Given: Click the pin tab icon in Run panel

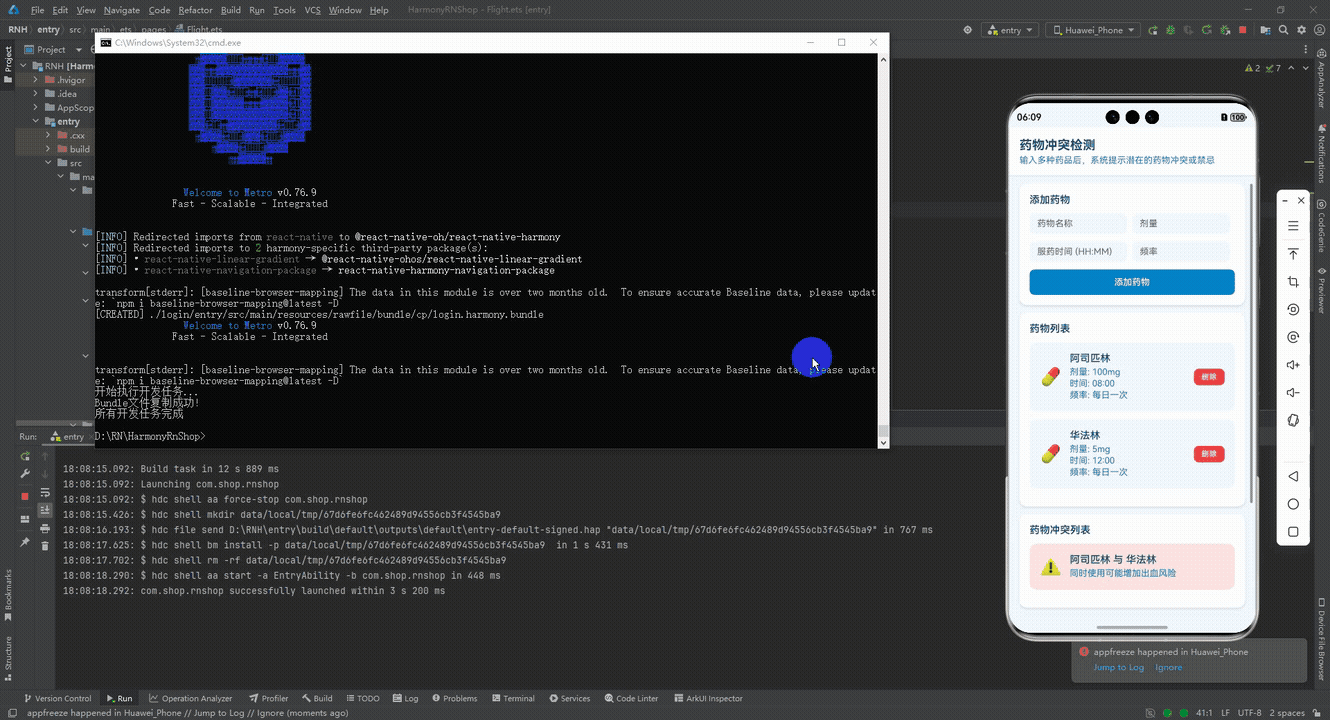Looking at the screenshot, I should 25,542.
